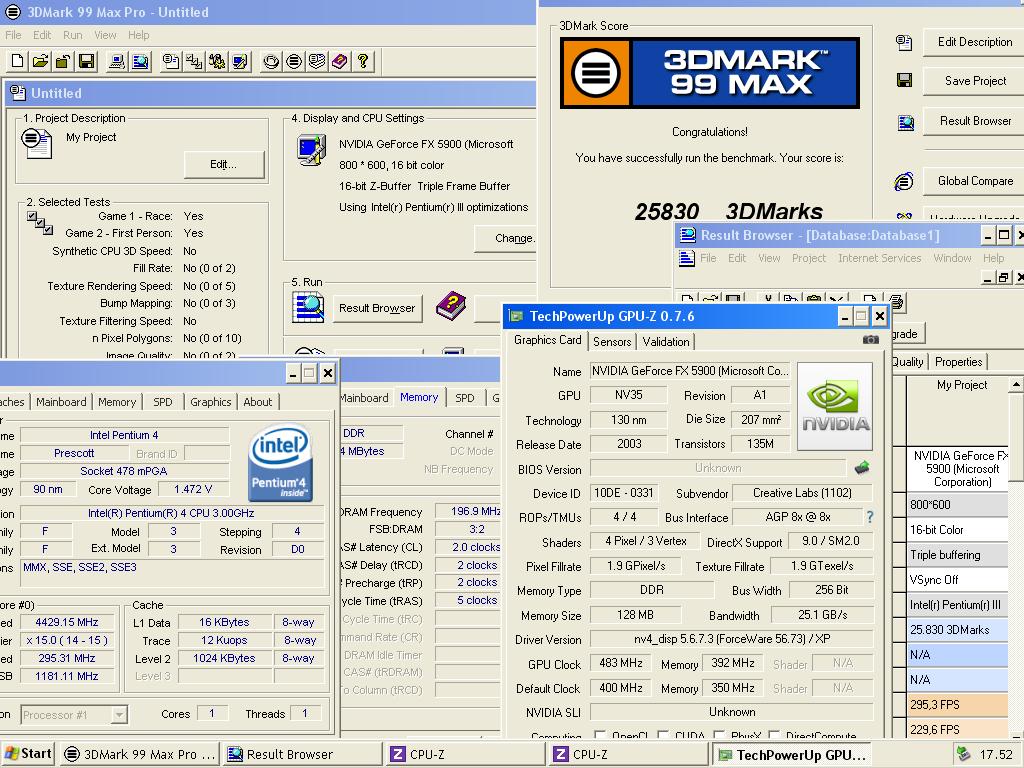Click the Edit... button in Project Description
The image size is (1024, 768).
click(223, 165)
